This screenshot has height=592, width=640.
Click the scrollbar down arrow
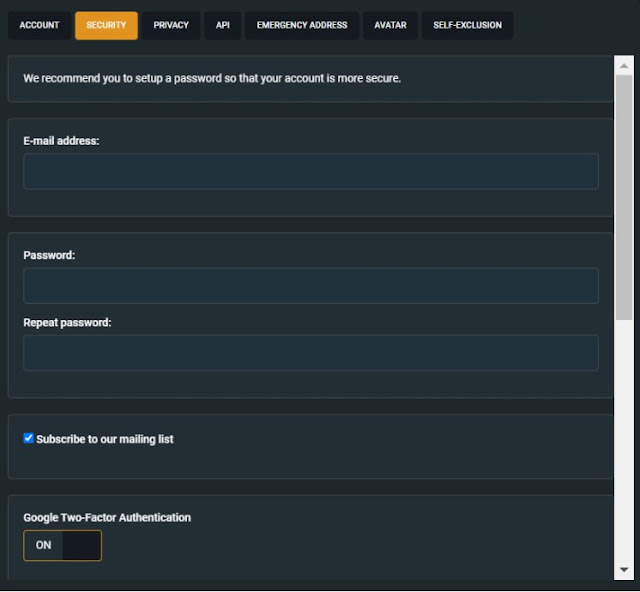pos(624,570)
